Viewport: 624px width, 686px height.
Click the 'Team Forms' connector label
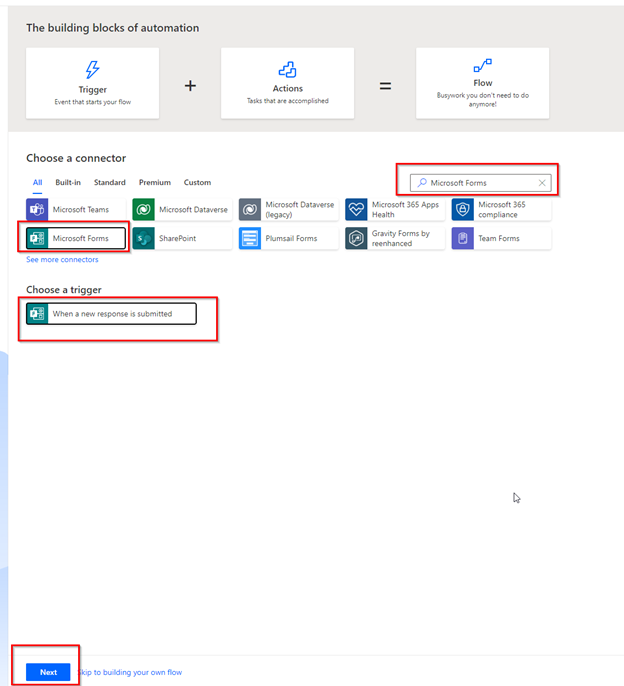(x=499, y=238)
